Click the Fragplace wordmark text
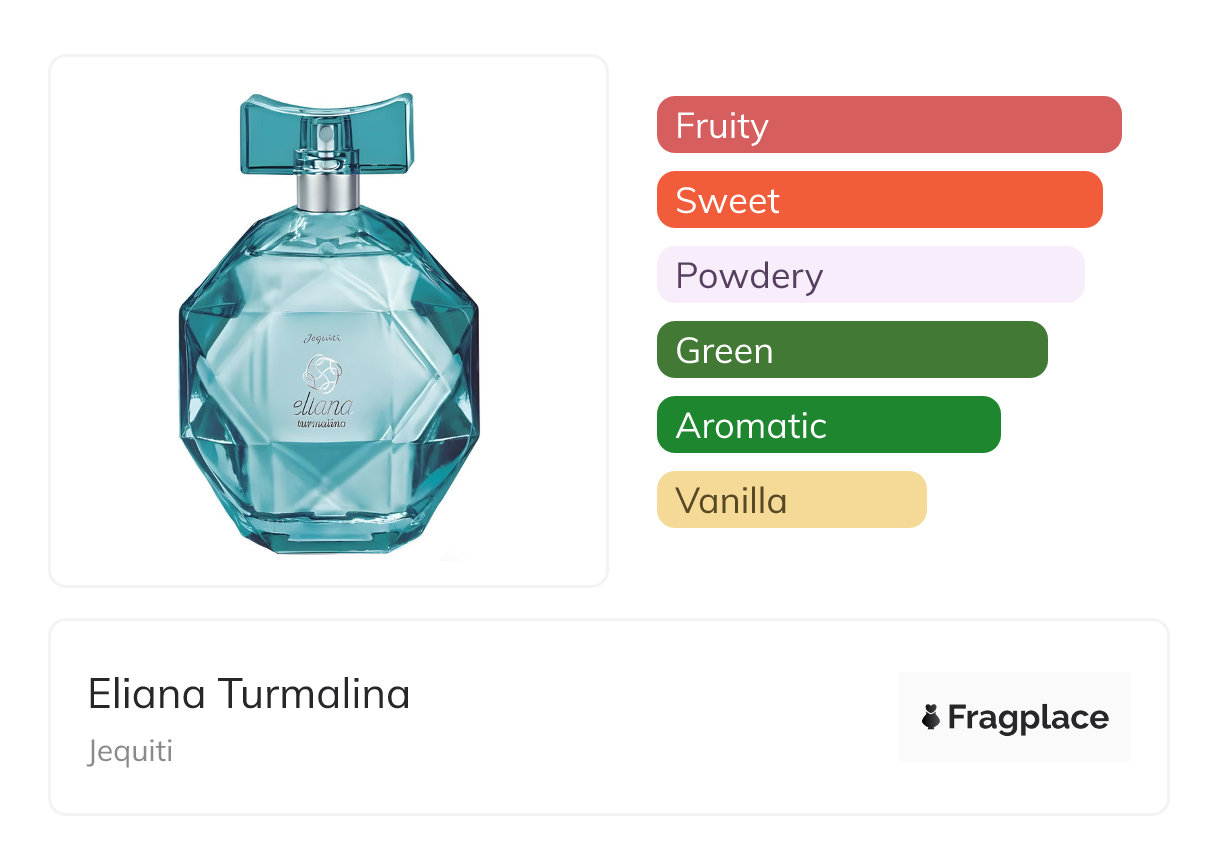The image size is (1218, 864). [x=1028, y=717]
